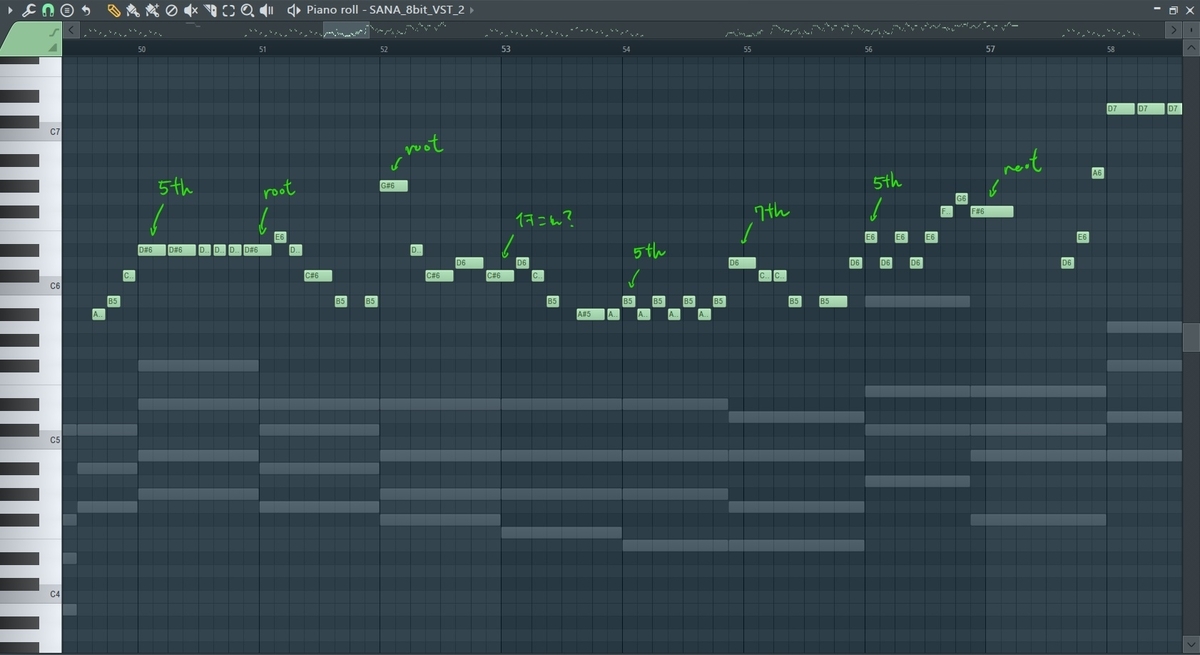Select the C#6 note after bar 51
The image size is (1200, 655).
318,276
